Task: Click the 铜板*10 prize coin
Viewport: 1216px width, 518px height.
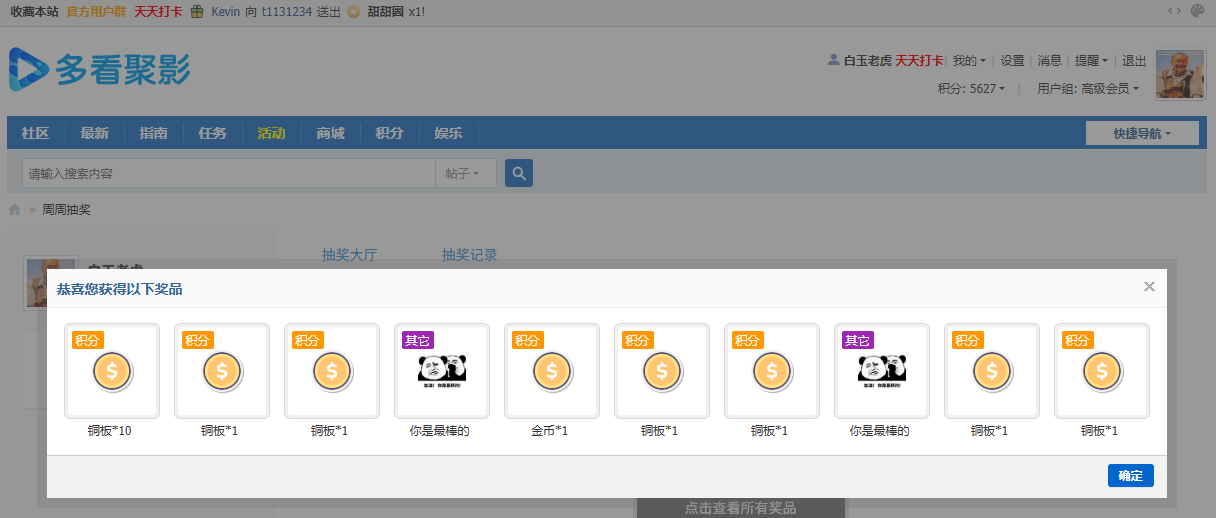Action: tap(112, 371)
